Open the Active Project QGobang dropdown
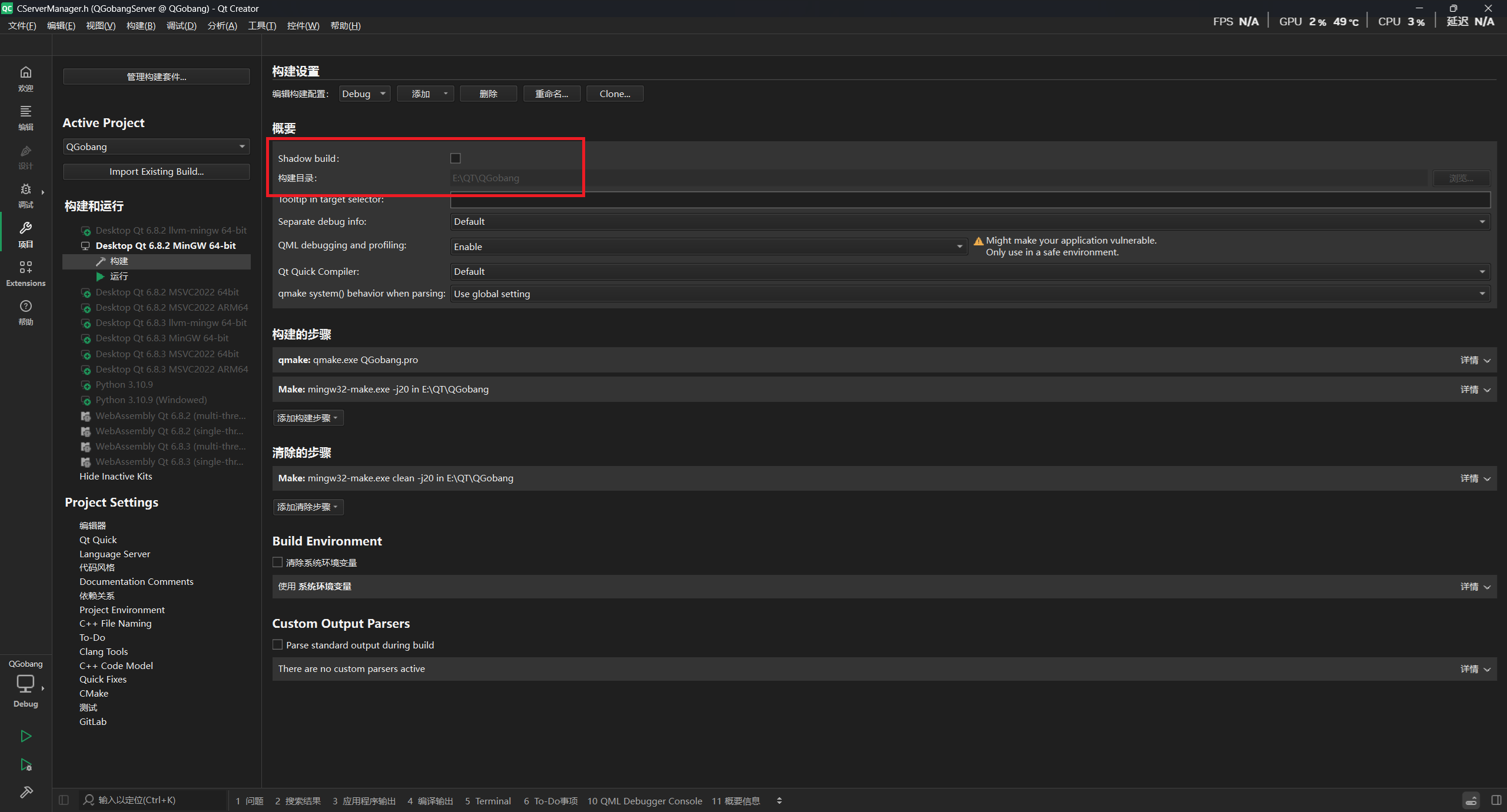The image size is (1507, 812). coord(156,147)
